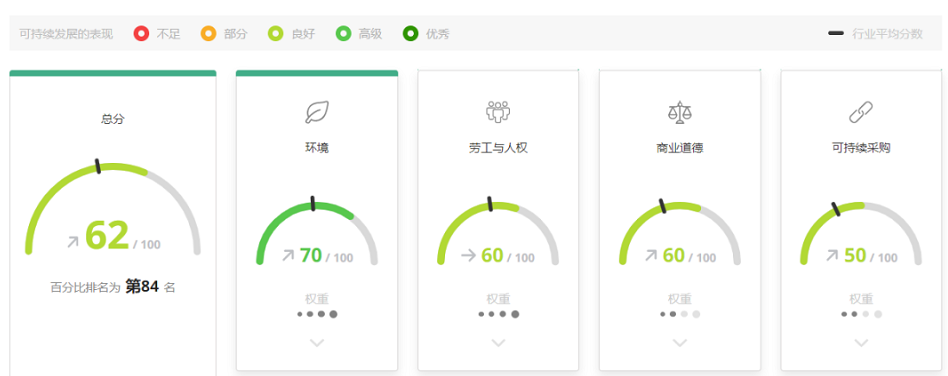Click the 可持续发展的表现 legend label
This screenshot has width=948, height=376.
point(66,34)
